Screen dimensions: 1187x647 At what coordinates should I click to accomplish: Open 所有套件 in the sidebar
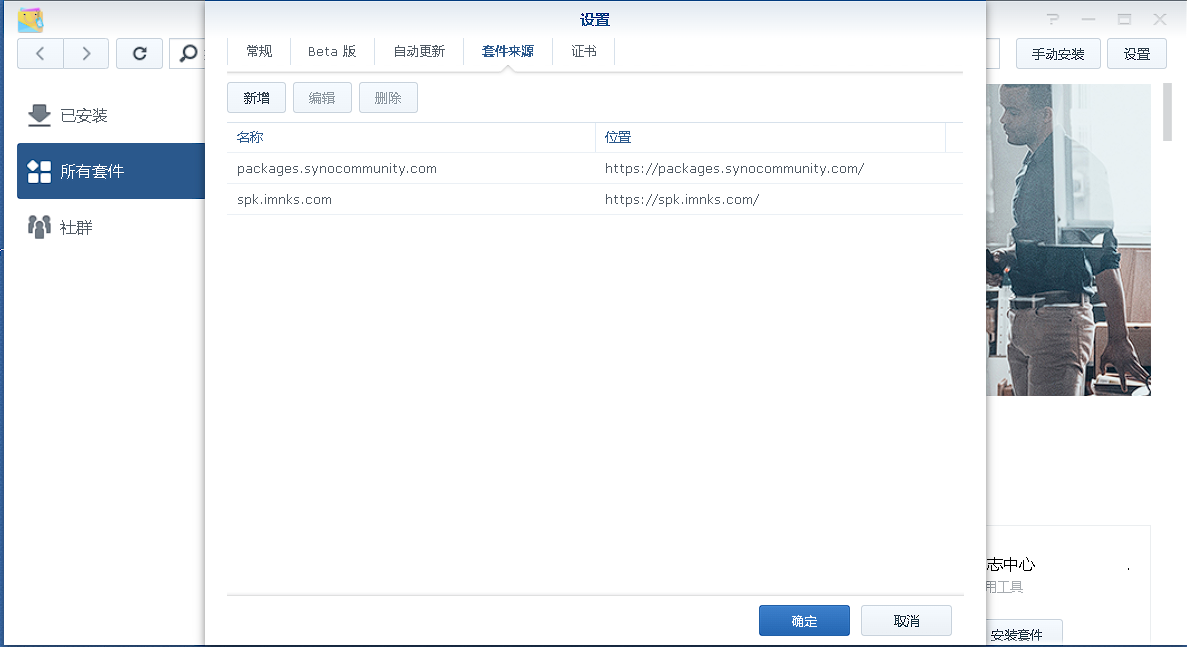pos(111,171)
